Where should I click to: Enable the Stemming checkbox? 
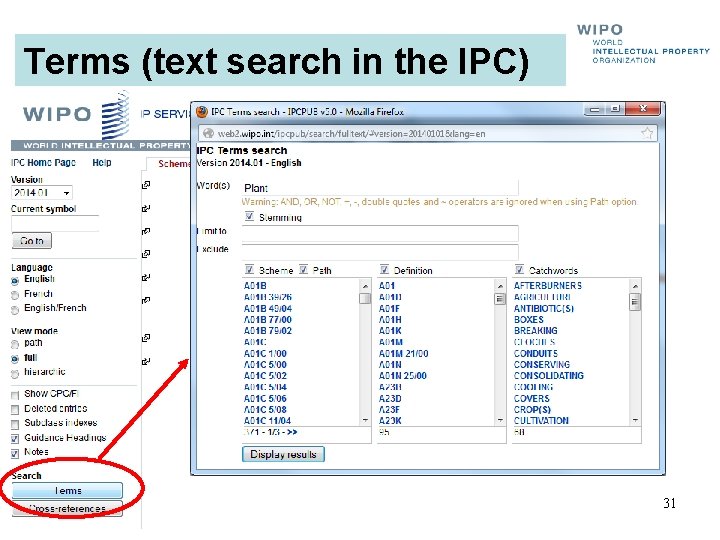click(x=249, y=216)
